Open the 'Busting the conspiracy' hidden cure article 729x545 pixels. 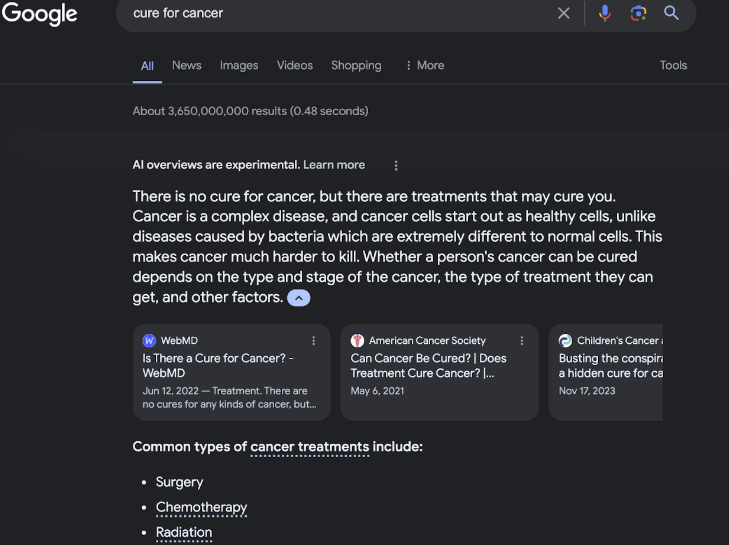click(610, 366)
